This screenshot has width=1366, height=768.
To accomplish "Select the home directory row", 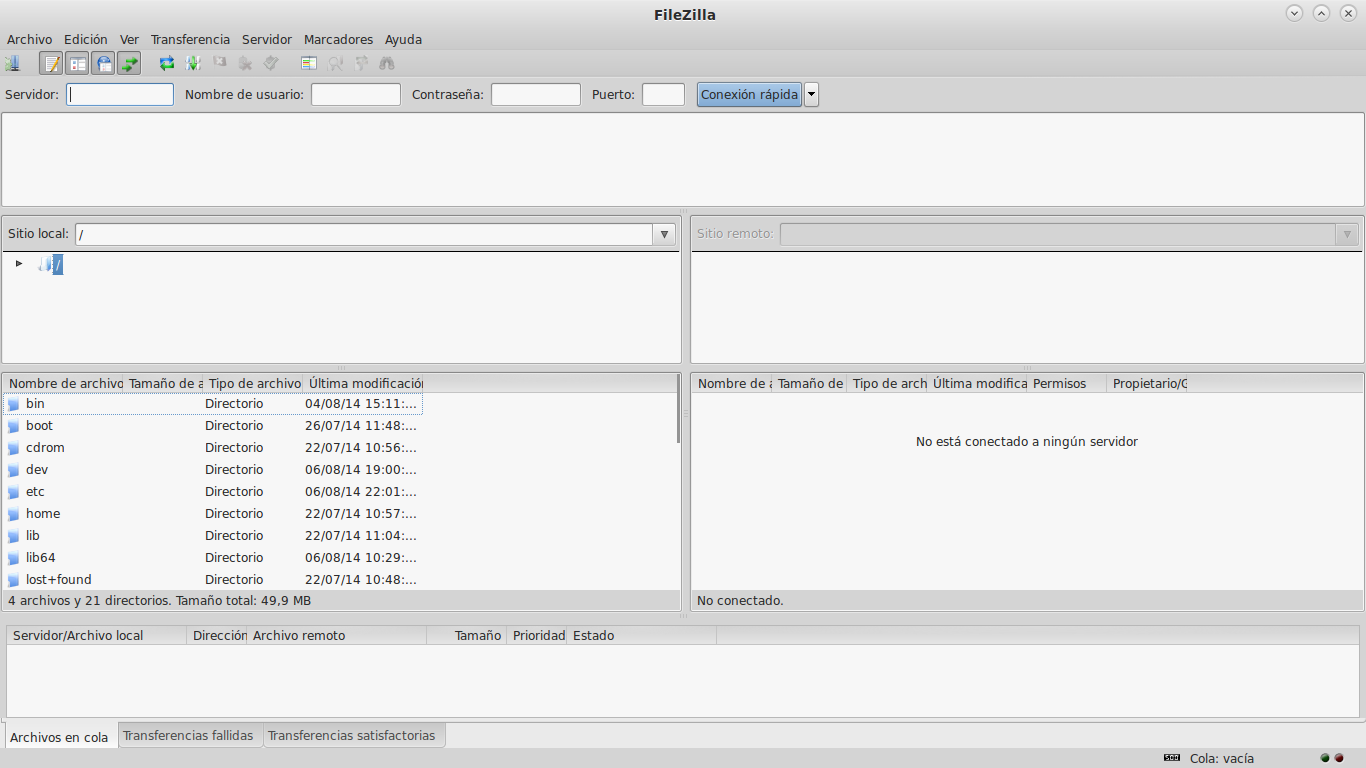I will coord(213,514).
